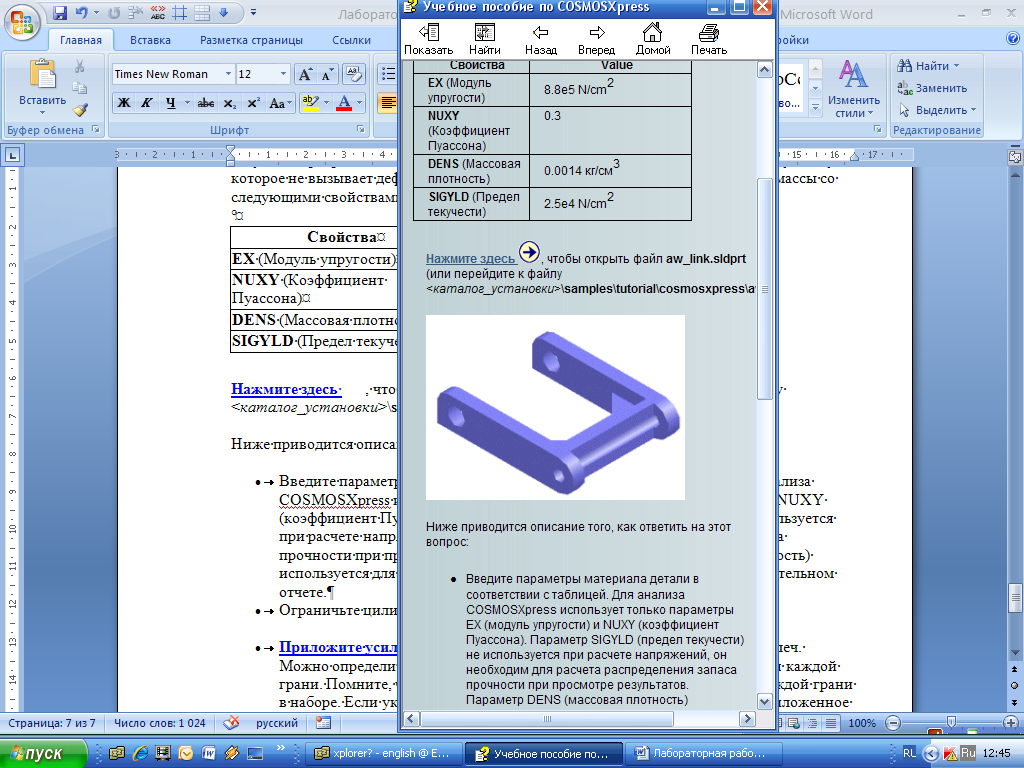Open font color dropdown arrow
This screenshot has width=1024, height=768.
[359, 103]
